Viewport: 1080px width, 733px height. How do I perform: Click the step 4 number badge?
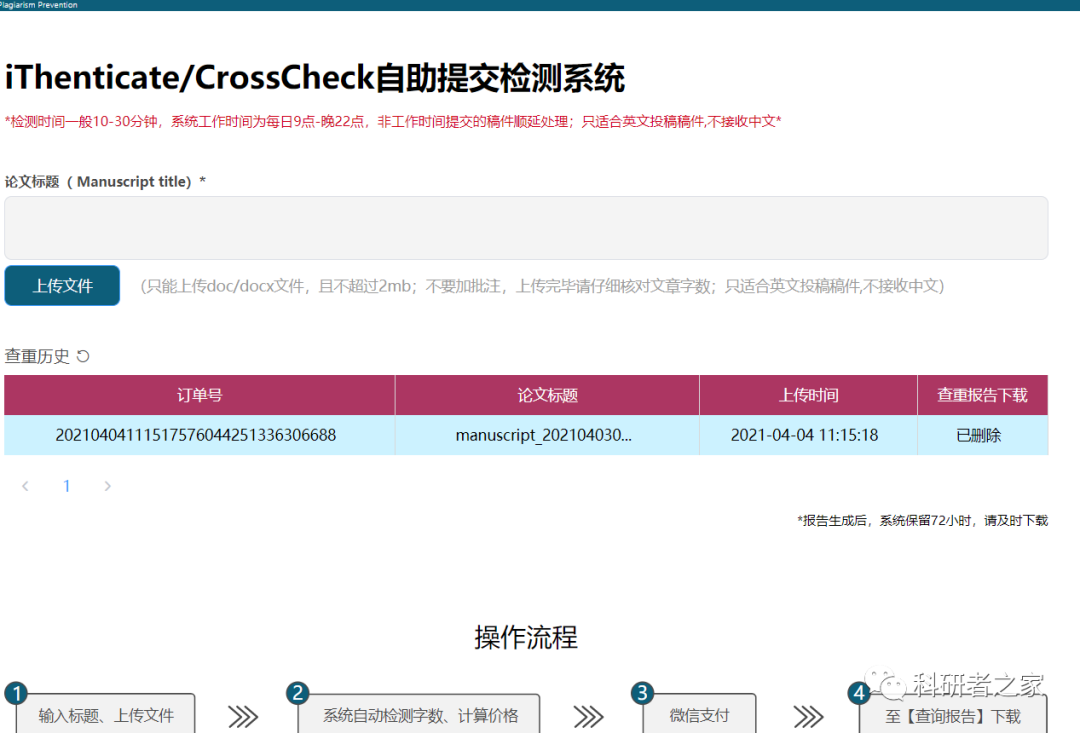click(x=858, y=694)
